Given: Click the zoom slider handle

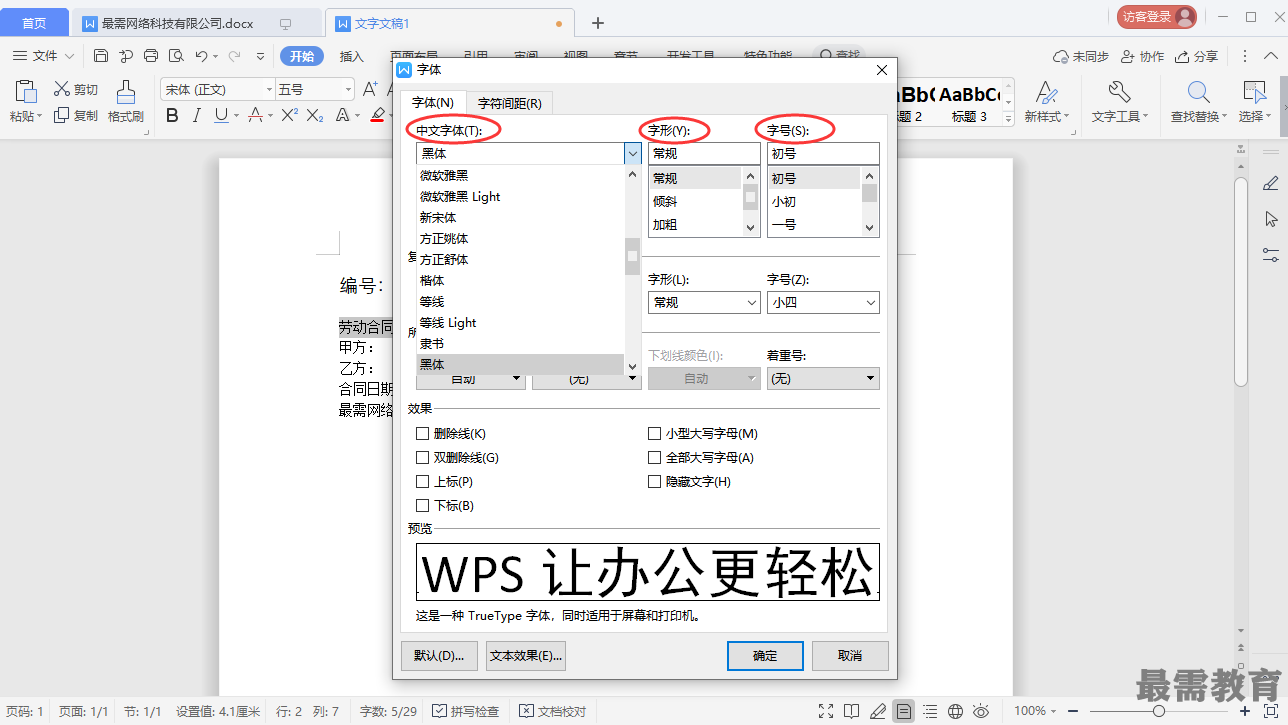Looking at the screenshot, I should point(1158,711).
